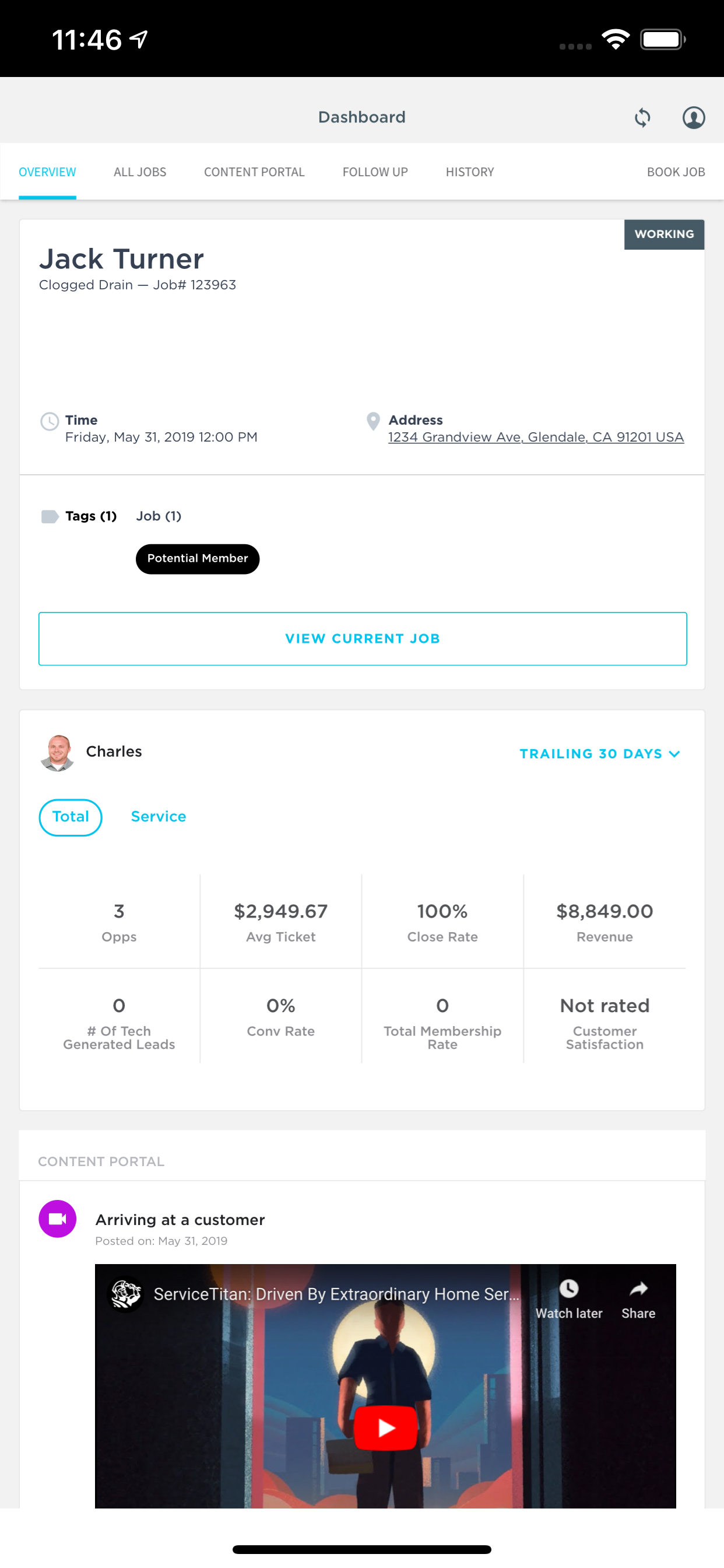
Task: Click the Watch later icon on the video
Action: pos(568,1288)
